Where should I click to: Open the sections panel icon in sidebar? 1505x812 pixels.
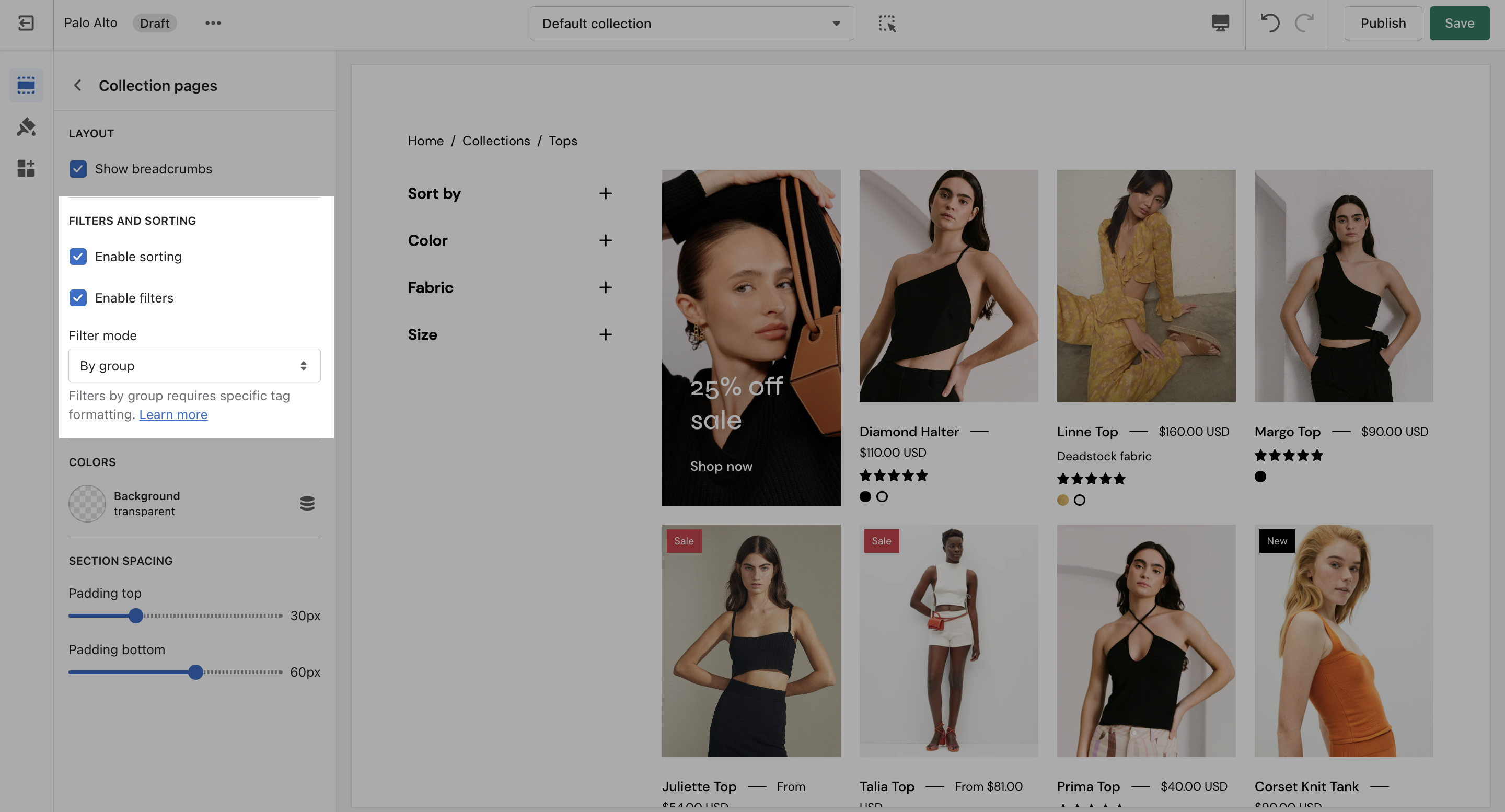[x=26, y=85]
